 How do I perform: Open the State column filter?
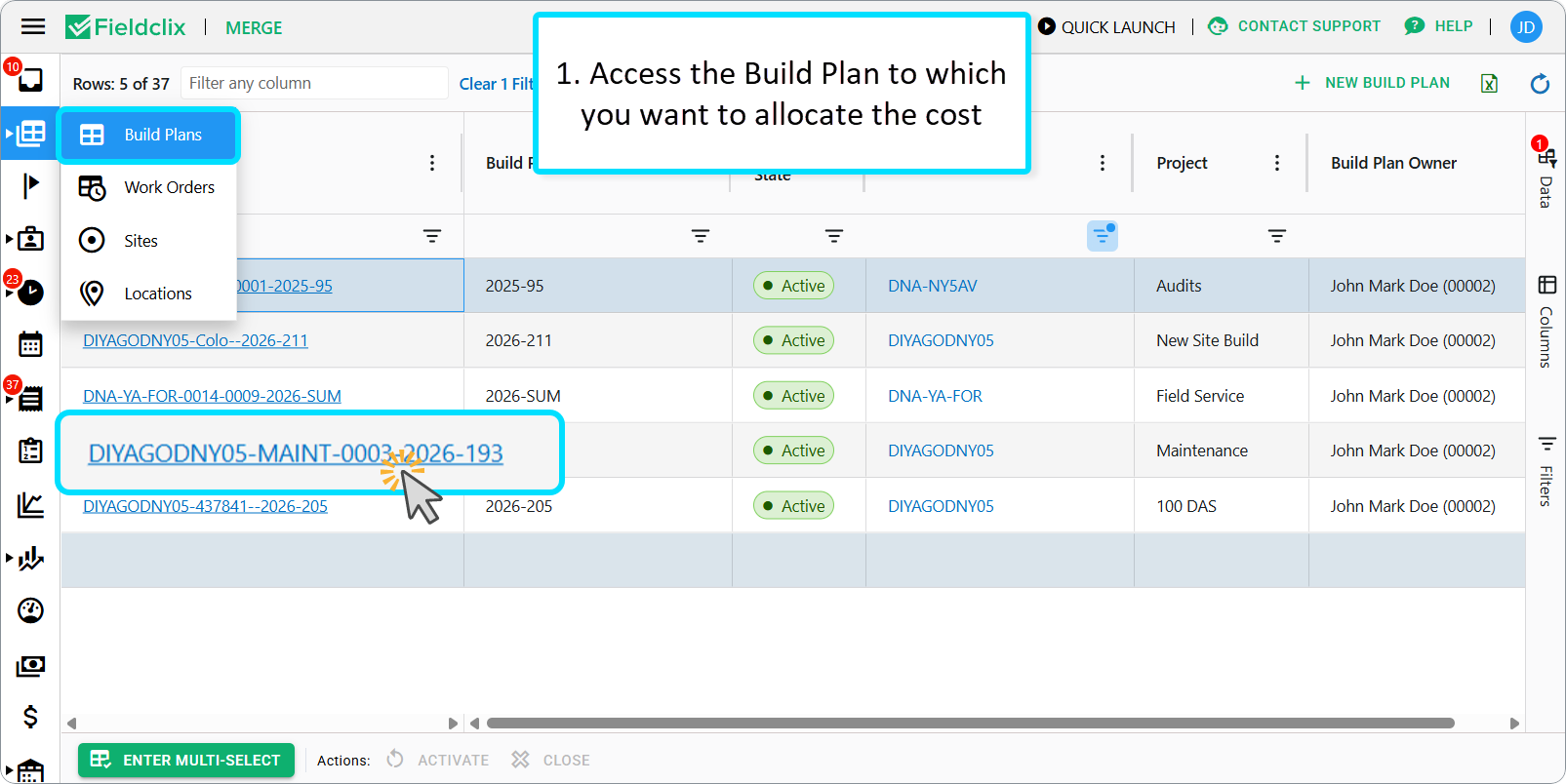pyautogui.click(x=834, y=236)
